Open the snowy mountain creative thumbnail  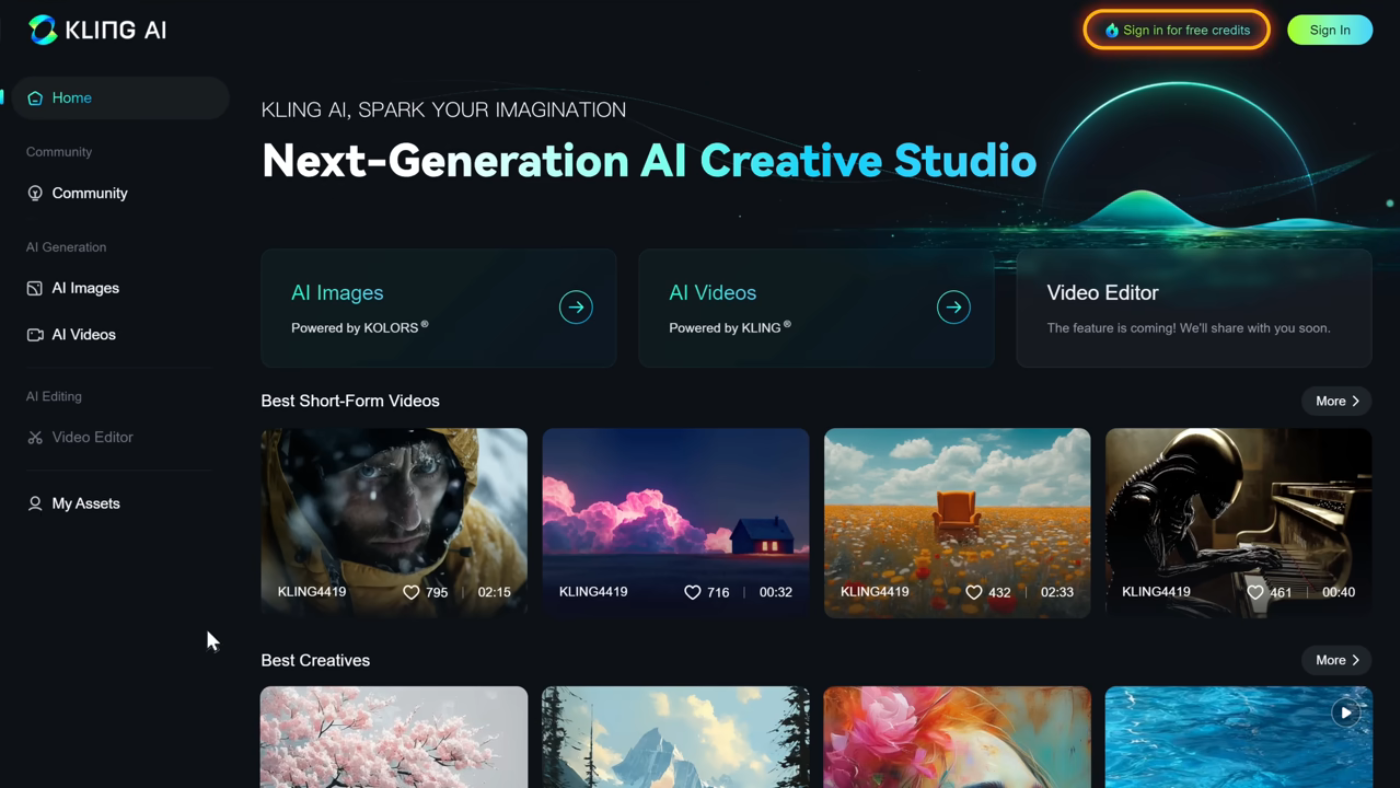676,737
